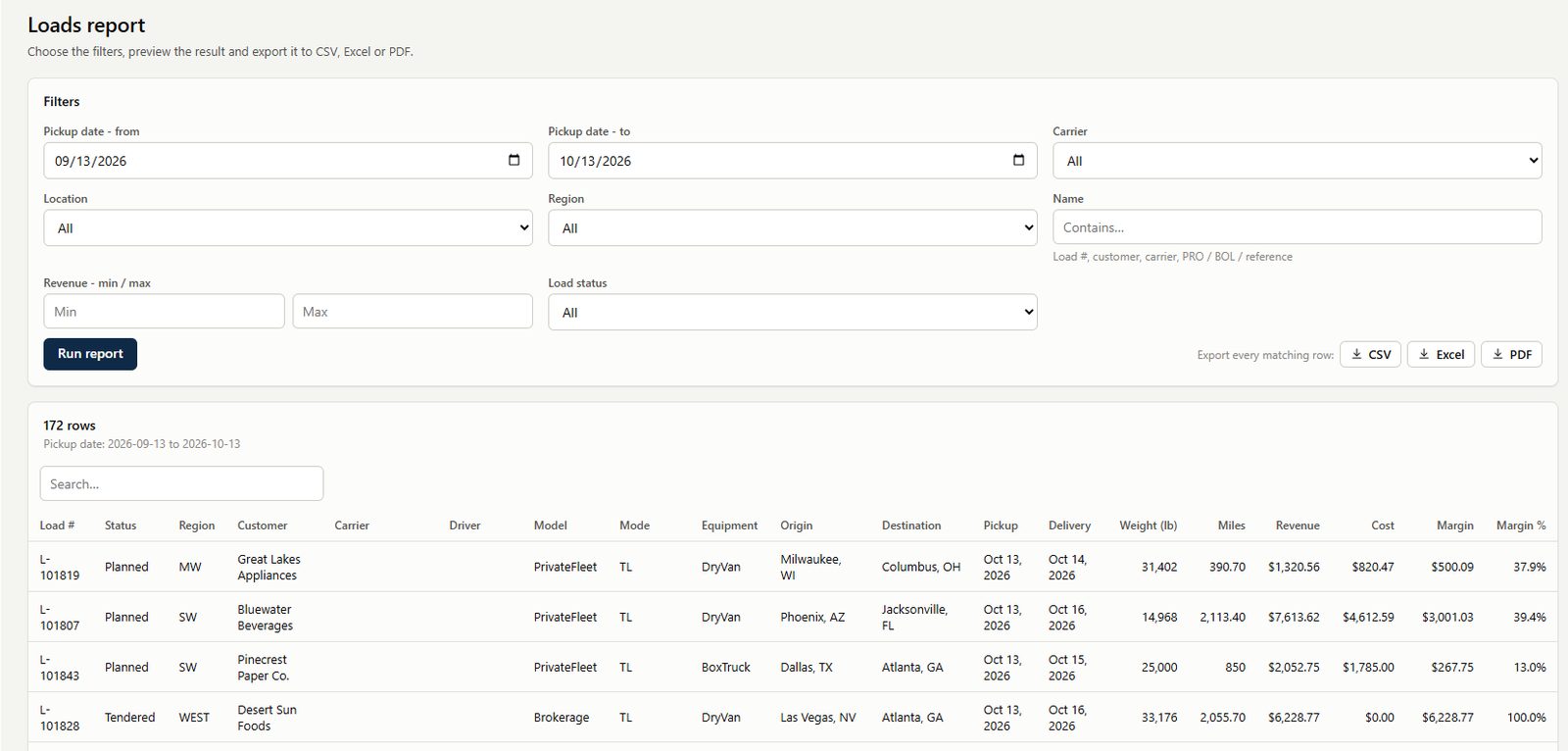Sort by Customer column header
This screenshot has width=1568, height=751.
point(263,526)
